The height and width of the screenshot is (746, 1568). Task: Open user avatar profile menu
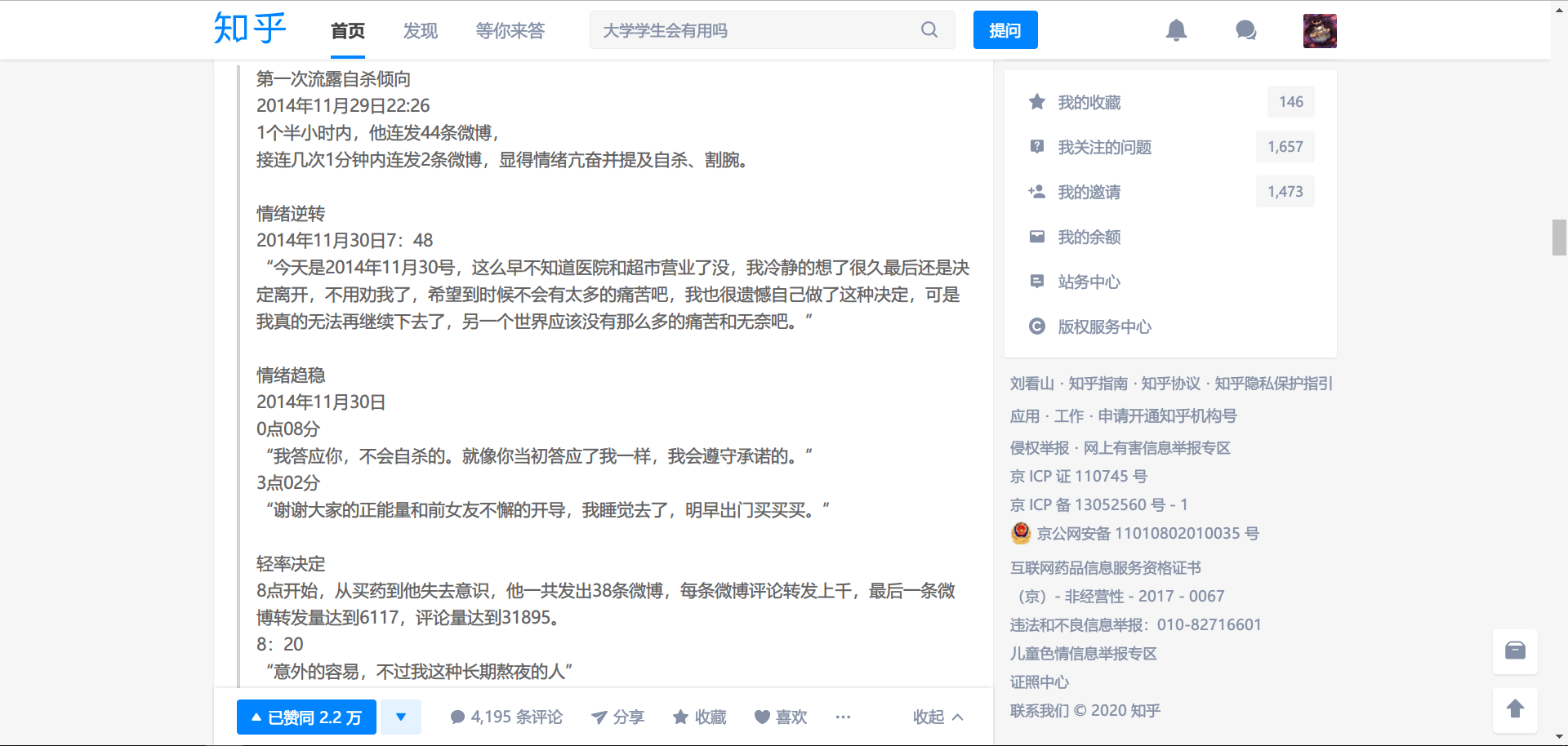click(x=1319, y=31)
